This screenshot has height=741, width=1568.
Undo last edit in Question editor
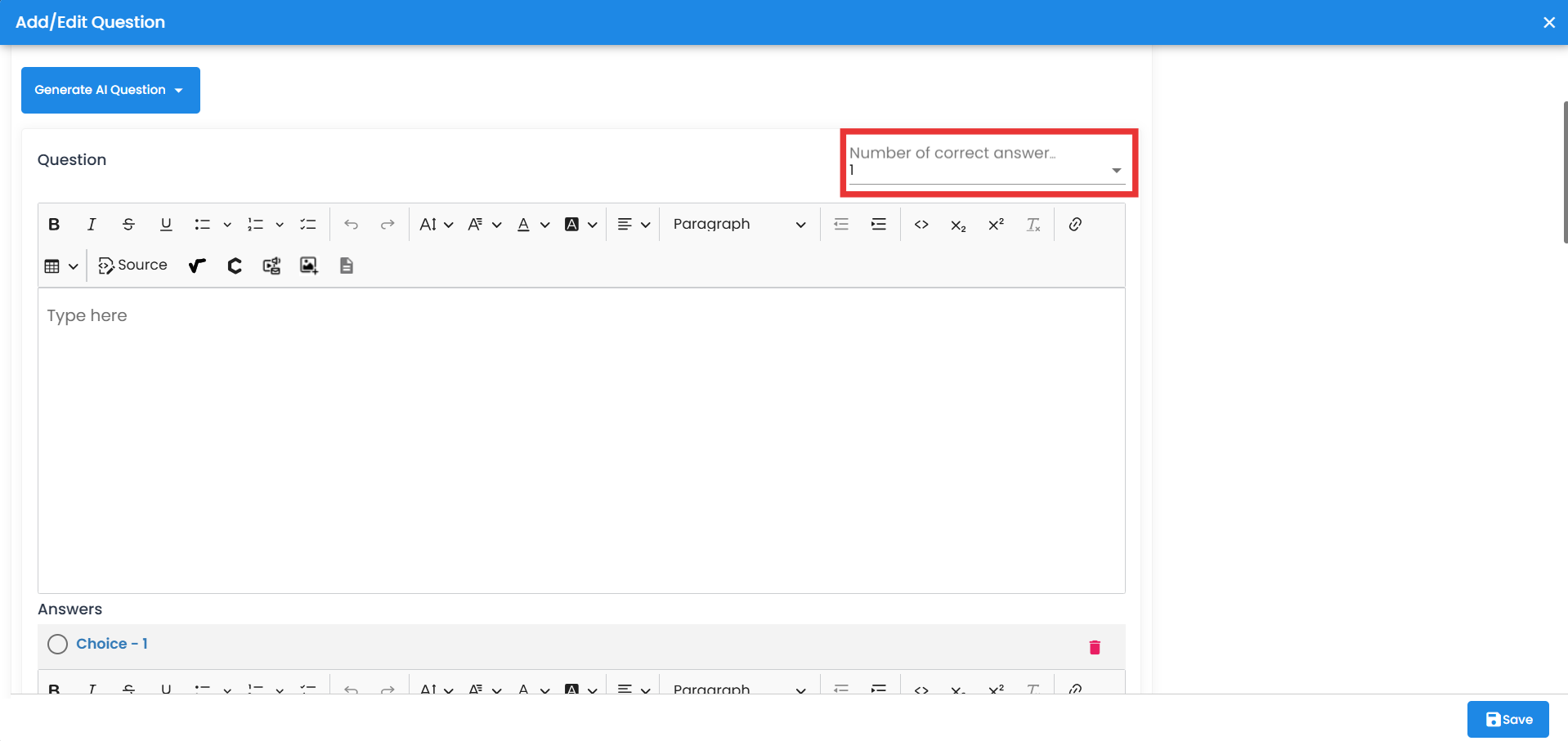351,224
